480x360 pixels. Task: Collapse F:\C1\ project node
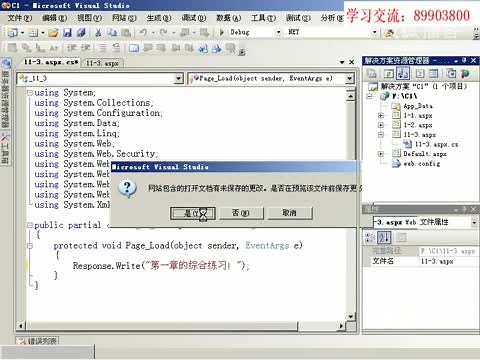click(370, 96)
